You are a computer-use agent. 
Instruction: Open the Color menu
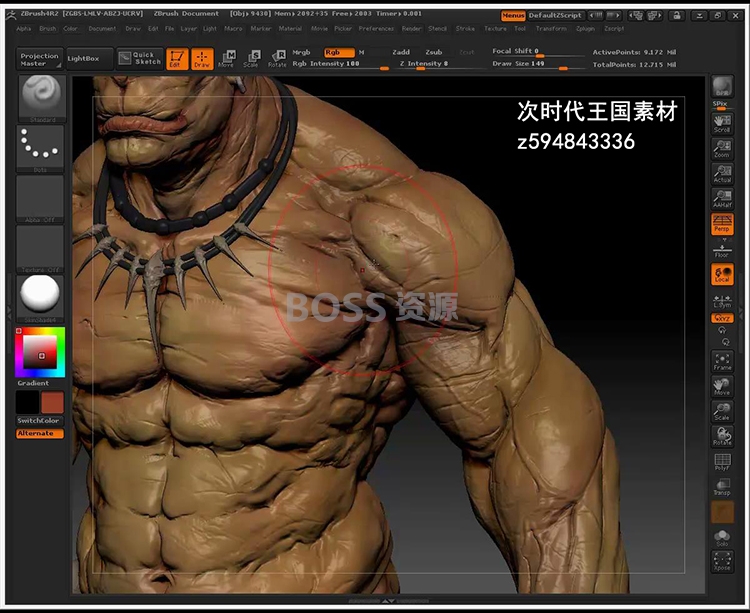coord(70,29)
